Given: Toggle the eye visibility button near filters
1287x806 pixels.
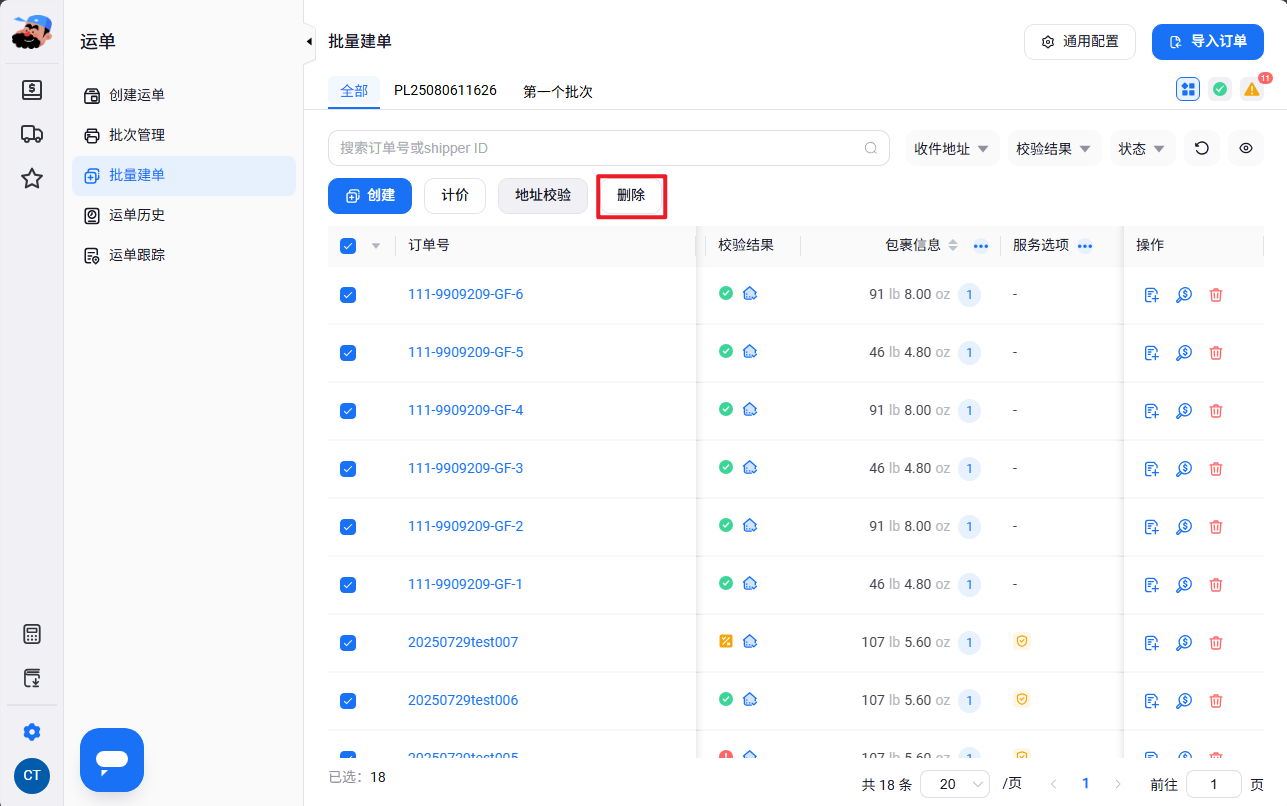Looking at the screenshot, I should tap(1246, 148).
